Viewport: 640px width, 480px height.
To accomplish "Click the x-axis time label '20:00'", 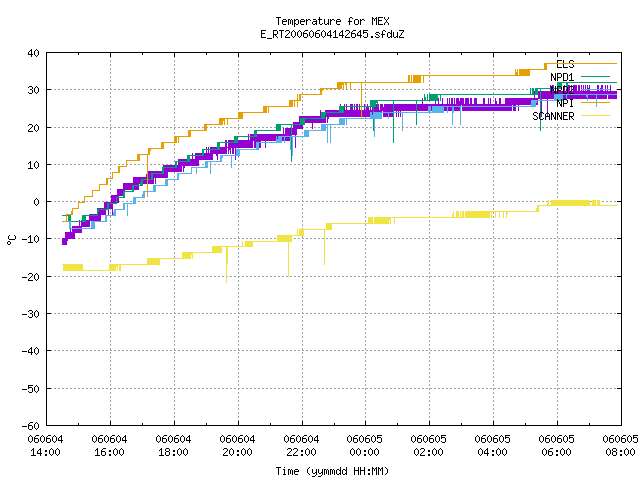I will pyautogui.click(x=237, y=452).
